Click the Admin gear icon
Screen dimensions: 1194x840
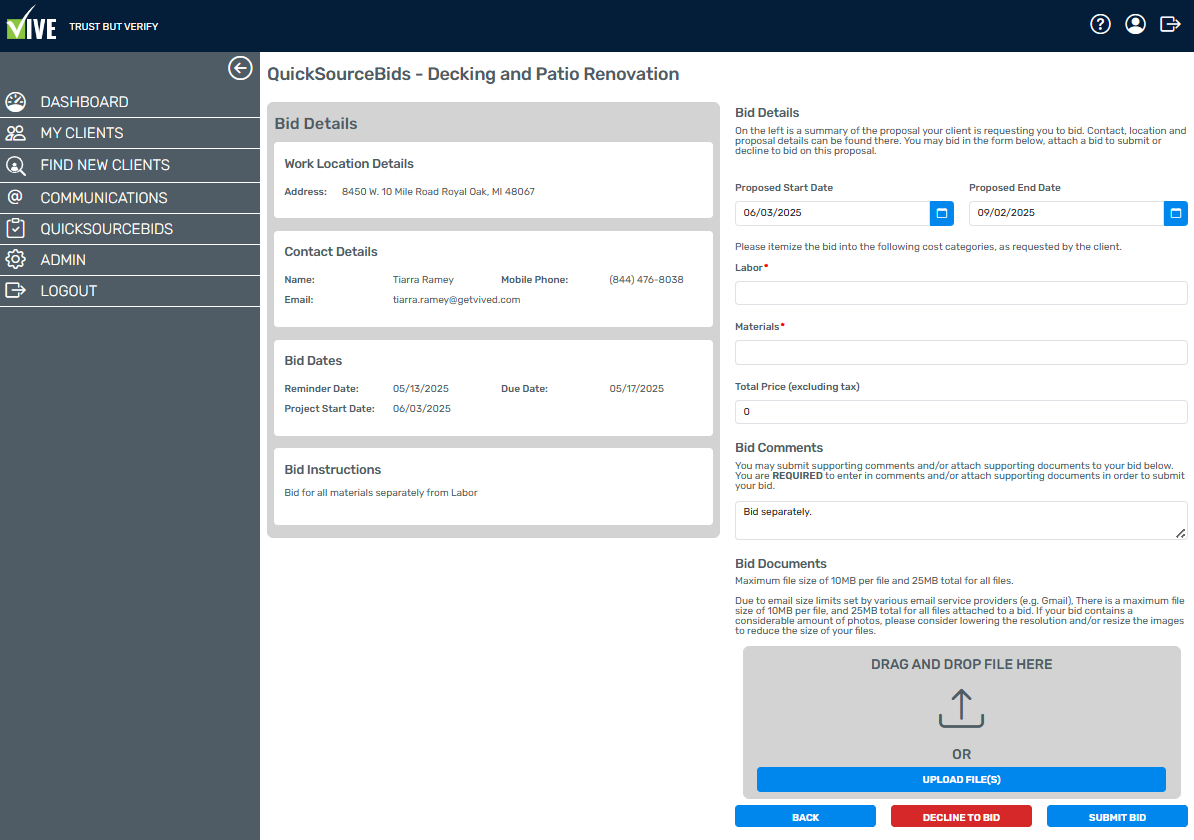pos(16,260)
